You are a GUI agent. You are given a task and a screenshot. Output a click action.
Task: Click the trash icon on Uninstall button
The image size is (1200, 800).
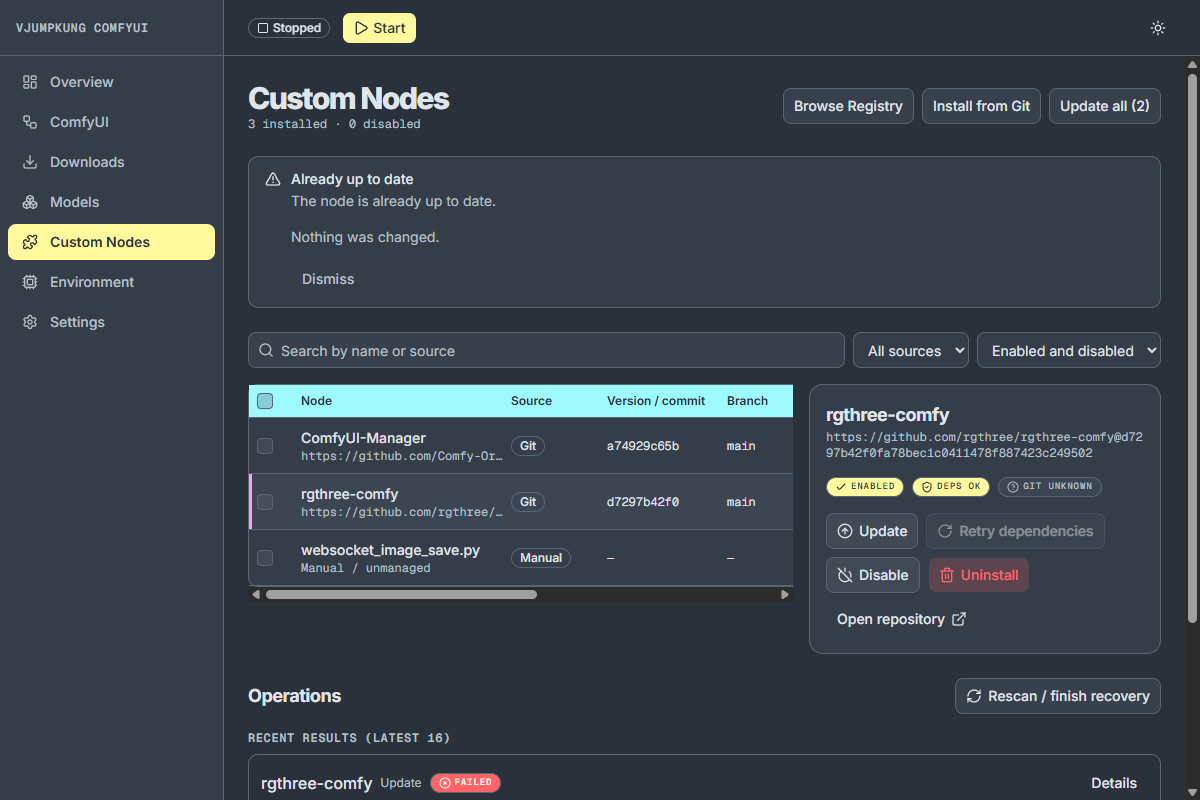pos(947,575)
